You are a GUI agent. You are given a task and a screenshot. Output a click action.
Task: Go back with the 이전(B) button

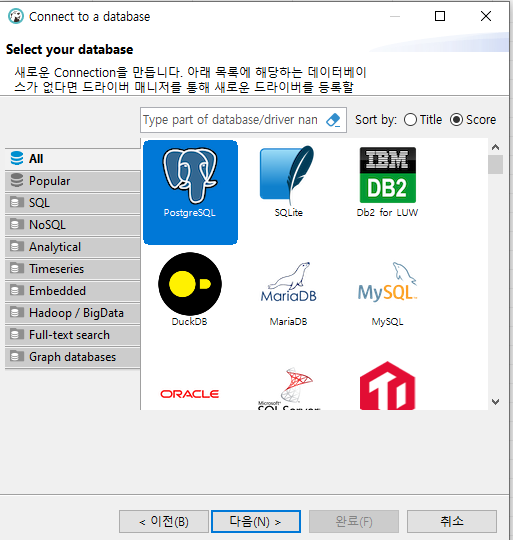164,521
